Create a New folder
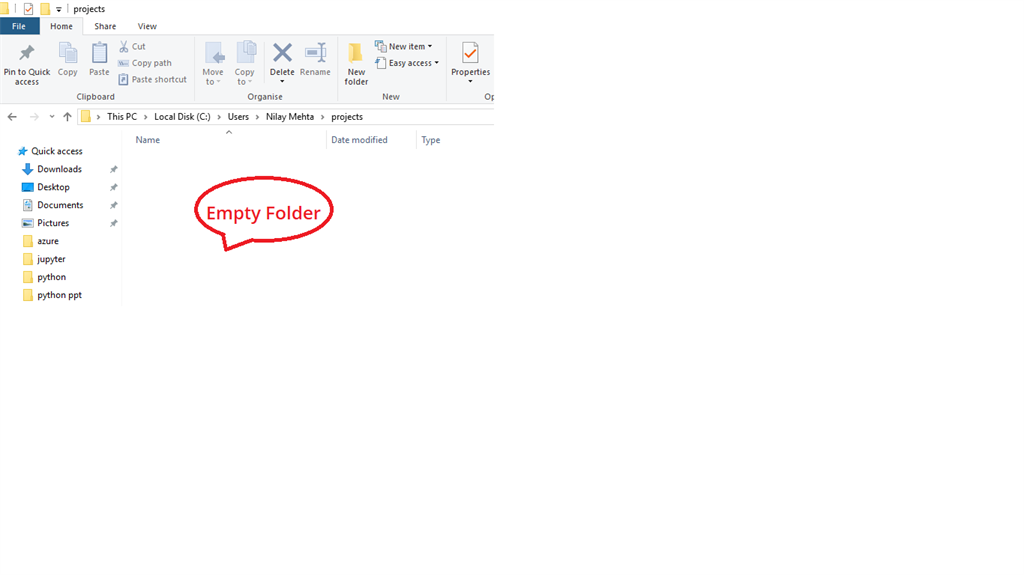This screenshot has height=575, width=1024. click(x=356, y=63)
